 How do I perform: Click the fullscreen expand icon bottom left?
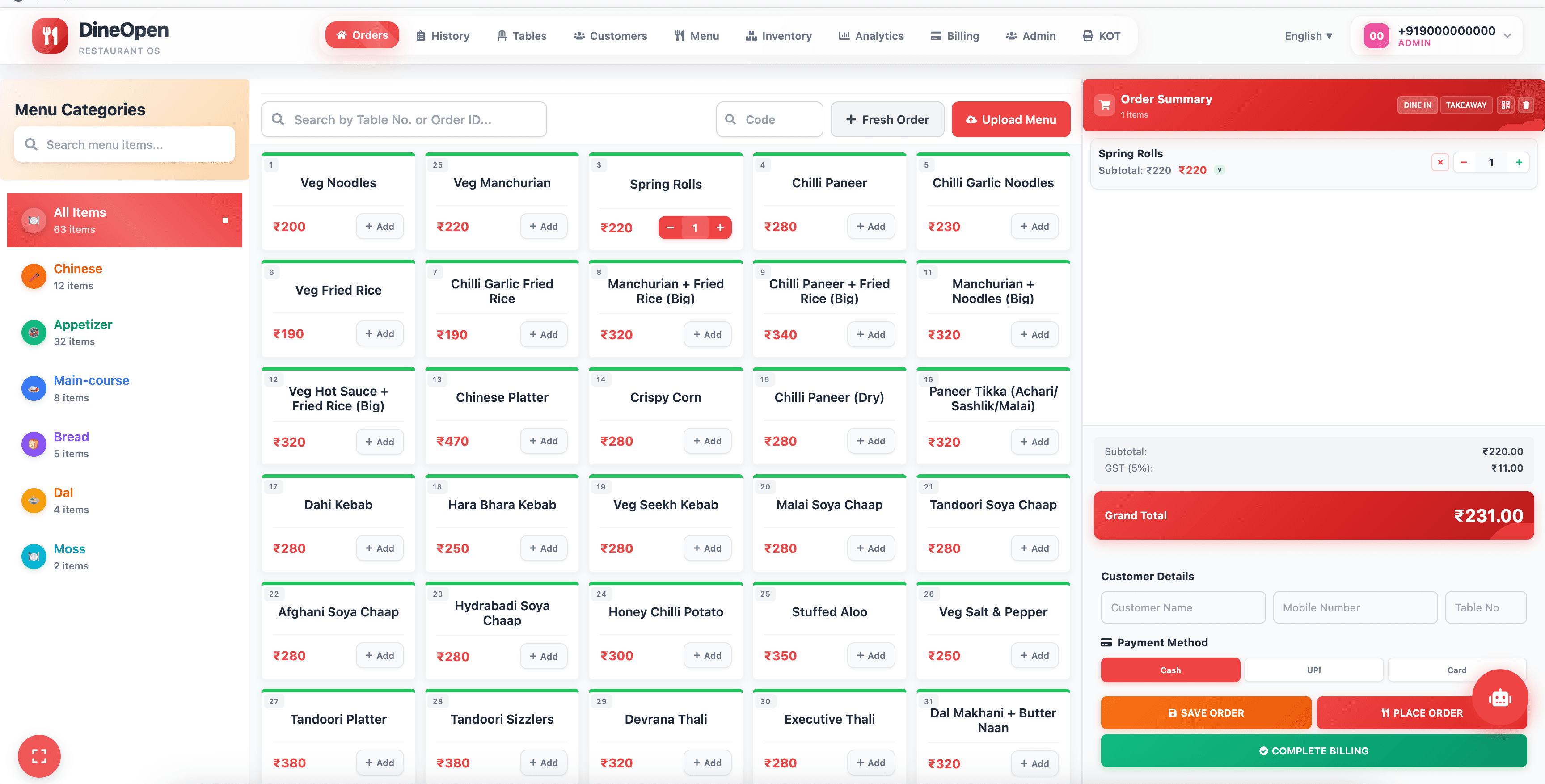coord(39,756)
